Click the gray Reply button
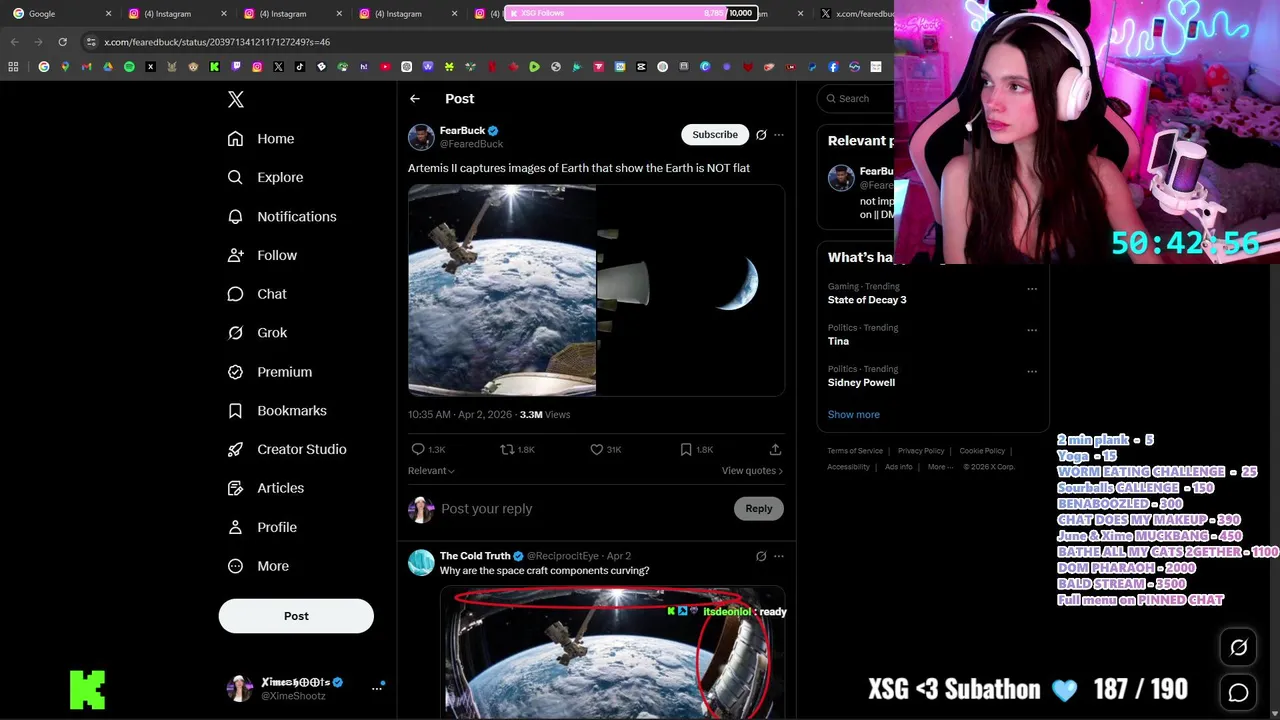Viewport: 1280px width, 720px height. (759, 509)
